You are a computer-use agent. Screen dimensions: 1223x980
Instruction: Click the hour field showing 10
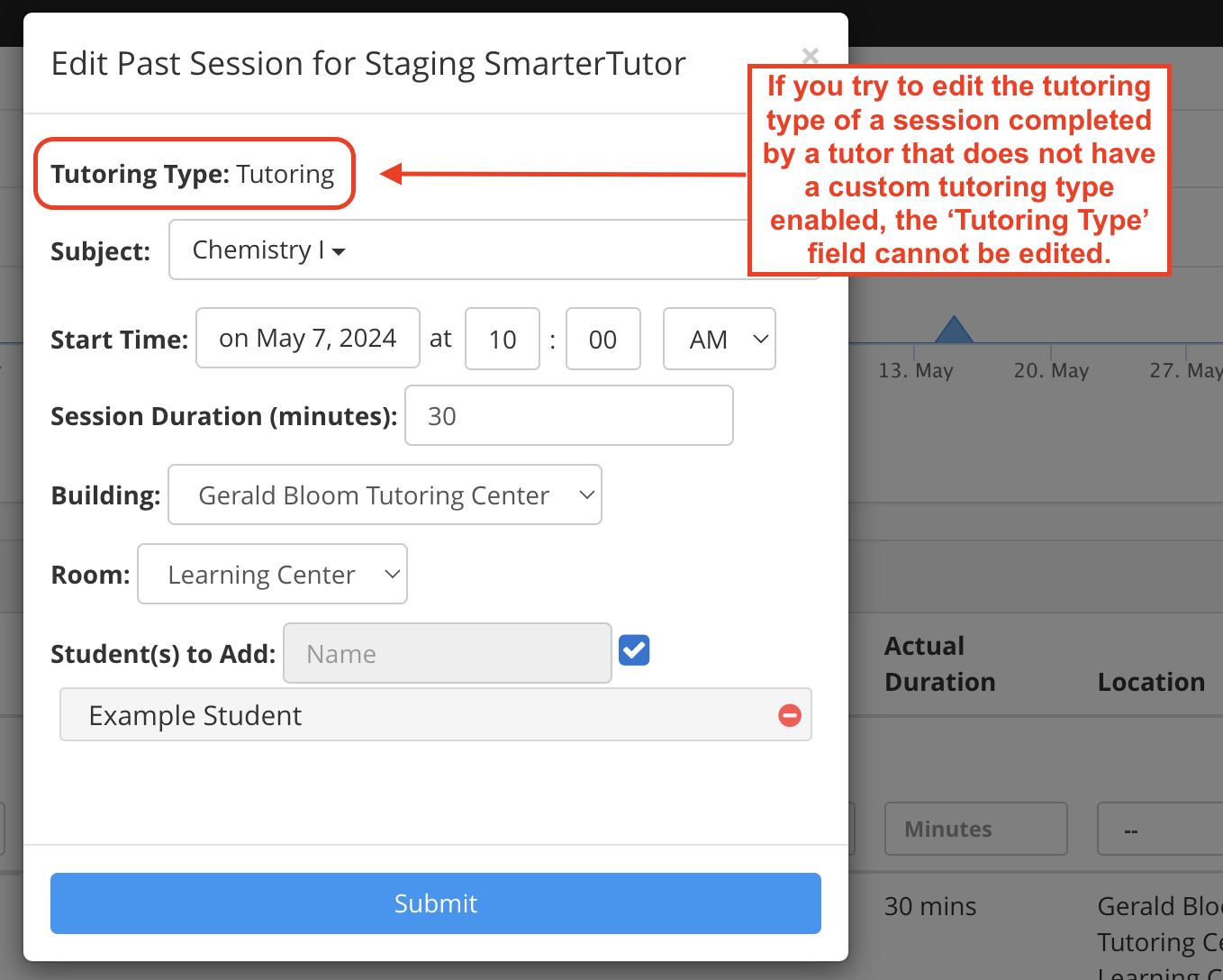tap(503, 339)
